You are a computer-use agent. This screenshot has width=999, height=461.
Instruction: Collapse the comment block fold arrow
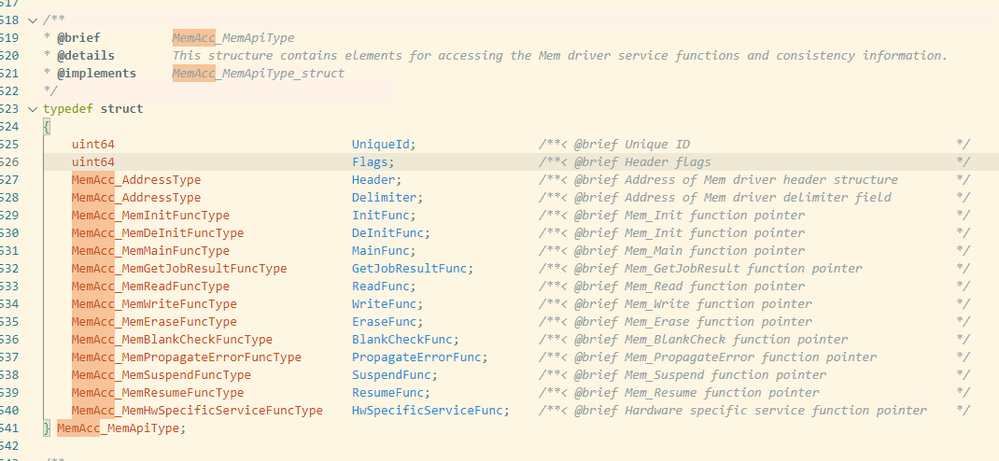[x=34, y=20]
